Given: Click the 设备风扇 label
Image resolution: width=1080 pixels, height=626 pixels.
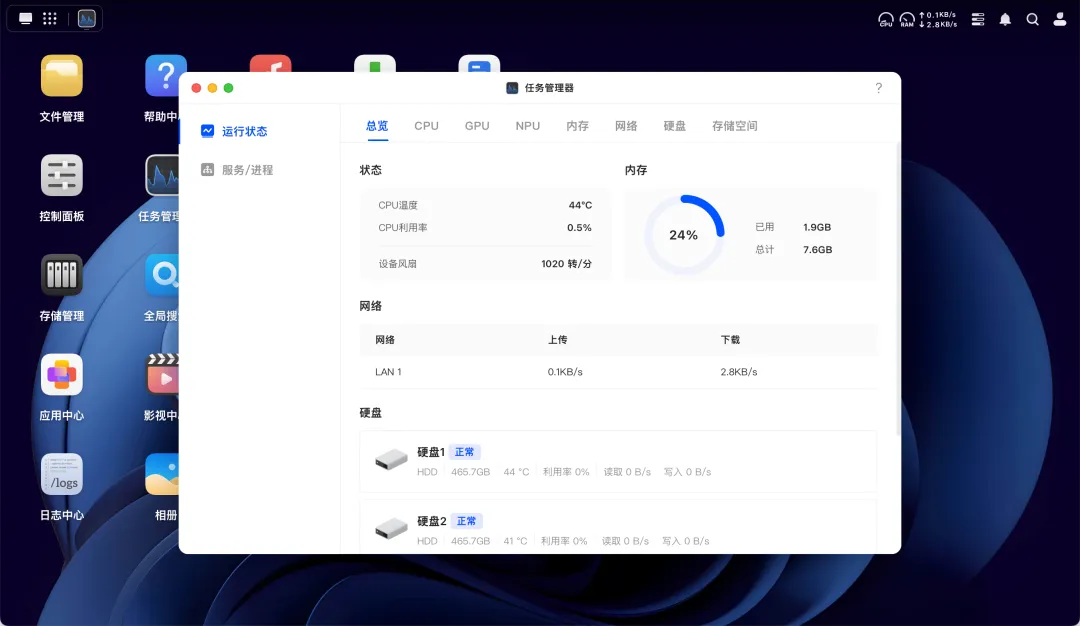Looking at the screenshot, I should [397, 264].
